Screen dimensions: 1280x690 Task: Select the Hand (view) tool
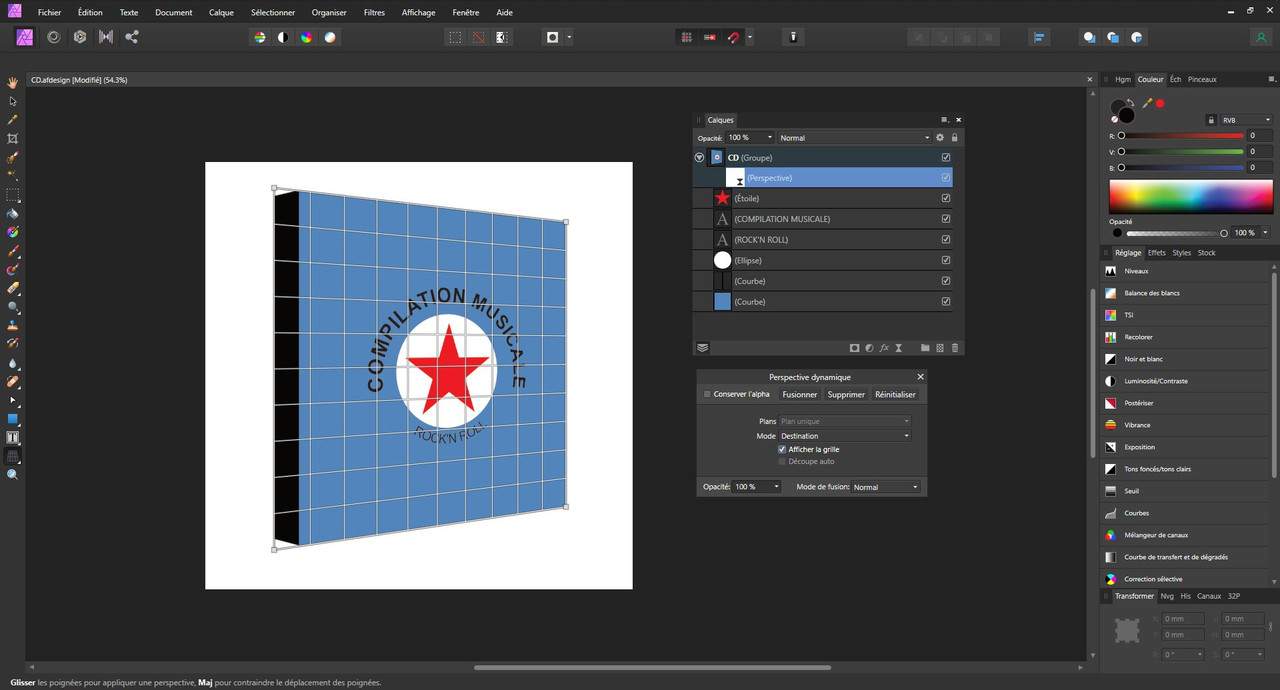13,83
